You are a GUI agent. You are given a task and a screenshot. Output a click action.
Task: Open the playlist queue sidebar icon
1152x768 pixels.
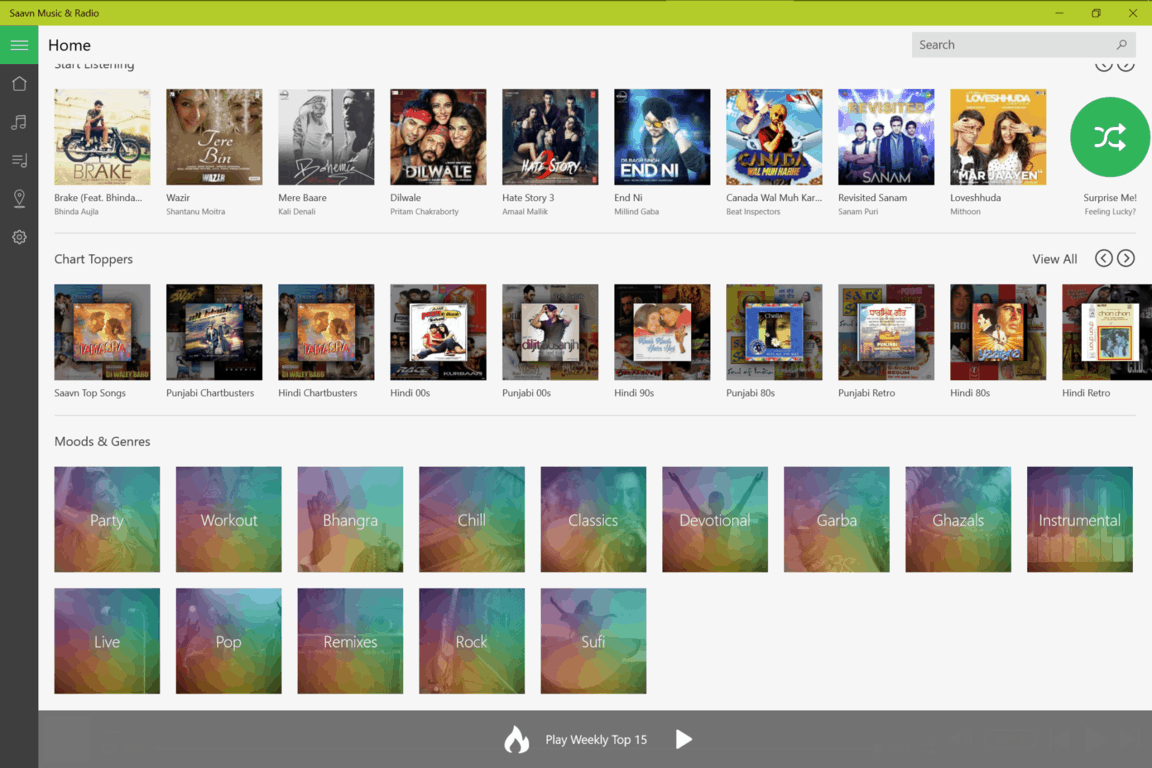[x=19, y=160]
